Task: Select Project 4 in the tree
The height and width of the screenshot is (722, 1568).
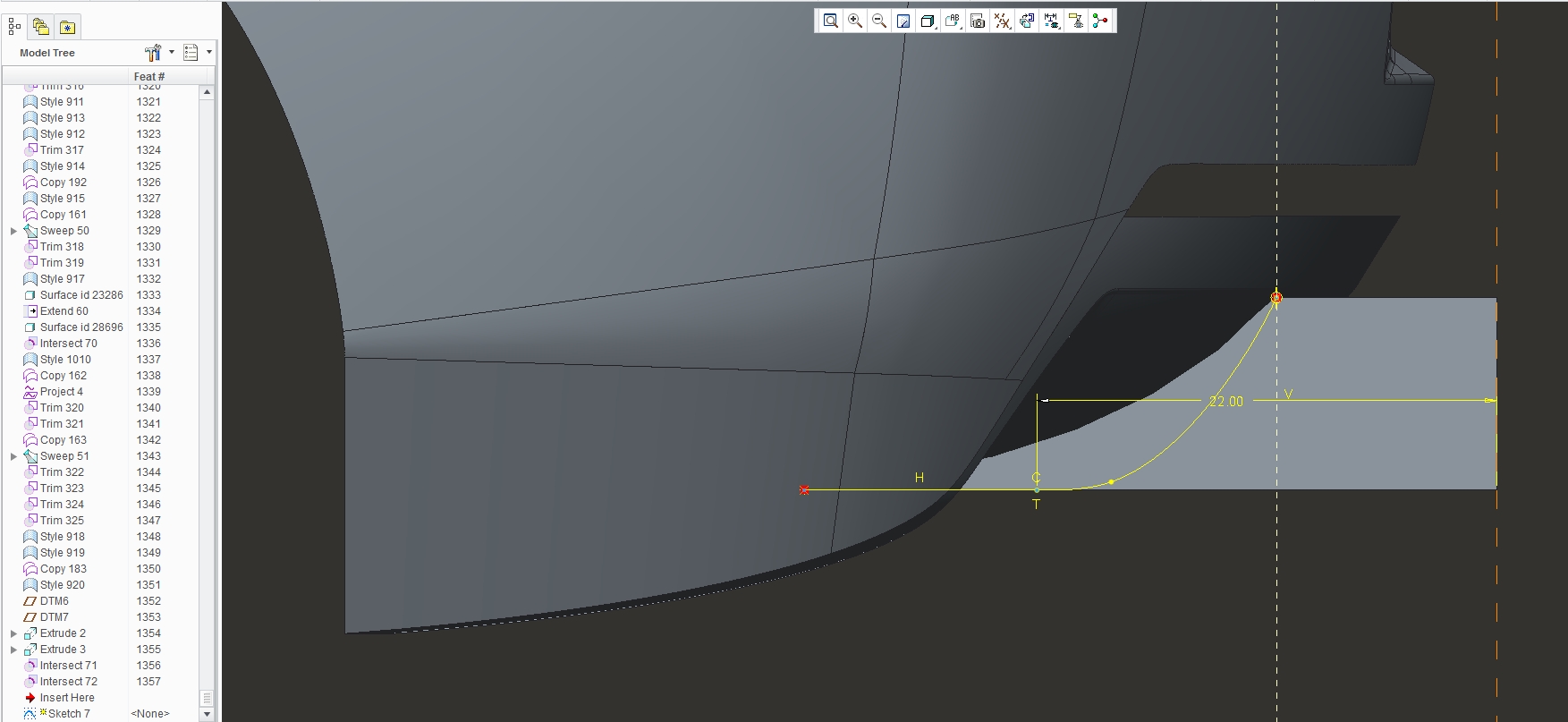Action: pyautogui.click(x=61, y=392)
